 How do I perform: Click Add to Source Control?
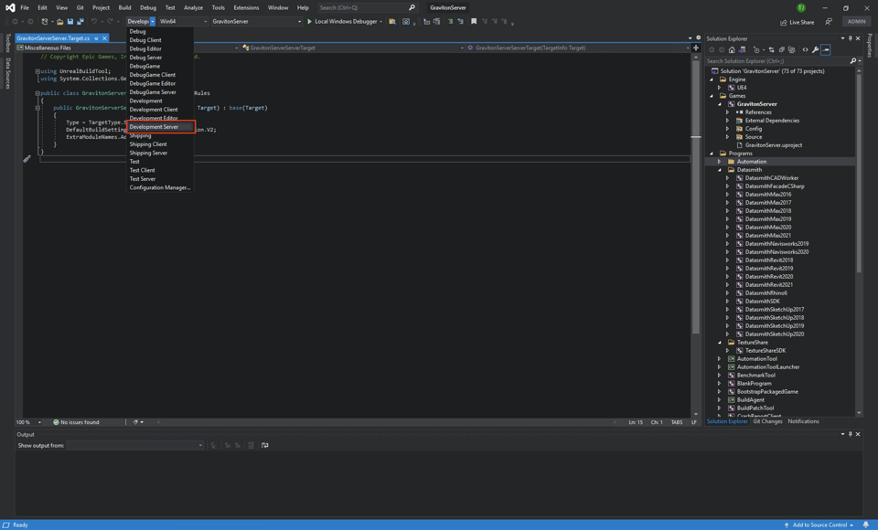820,525
